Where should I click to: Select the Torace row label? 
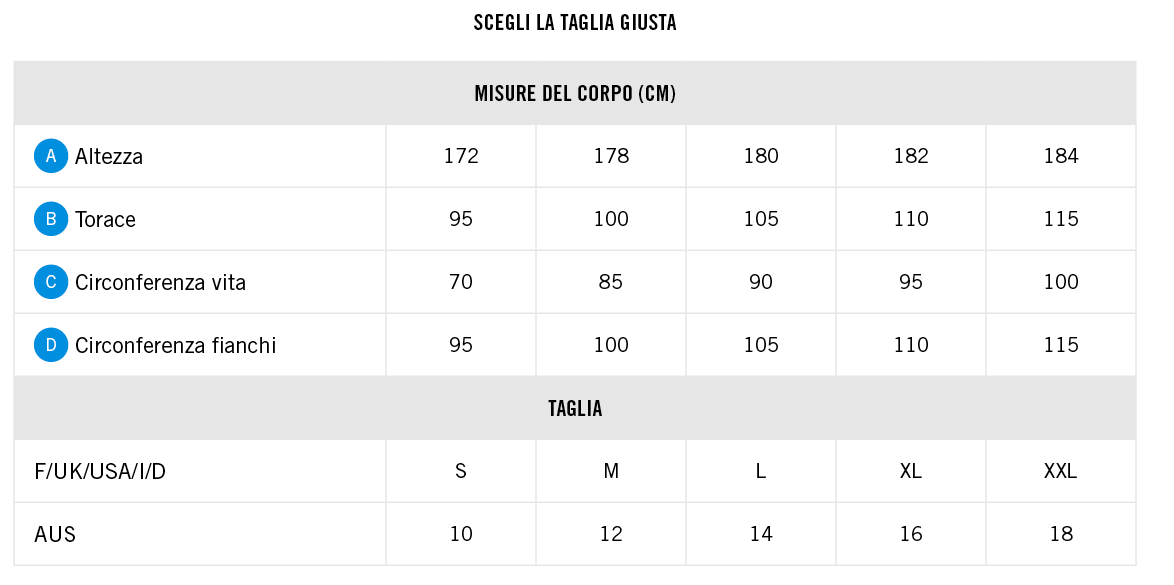coord(105,219)
